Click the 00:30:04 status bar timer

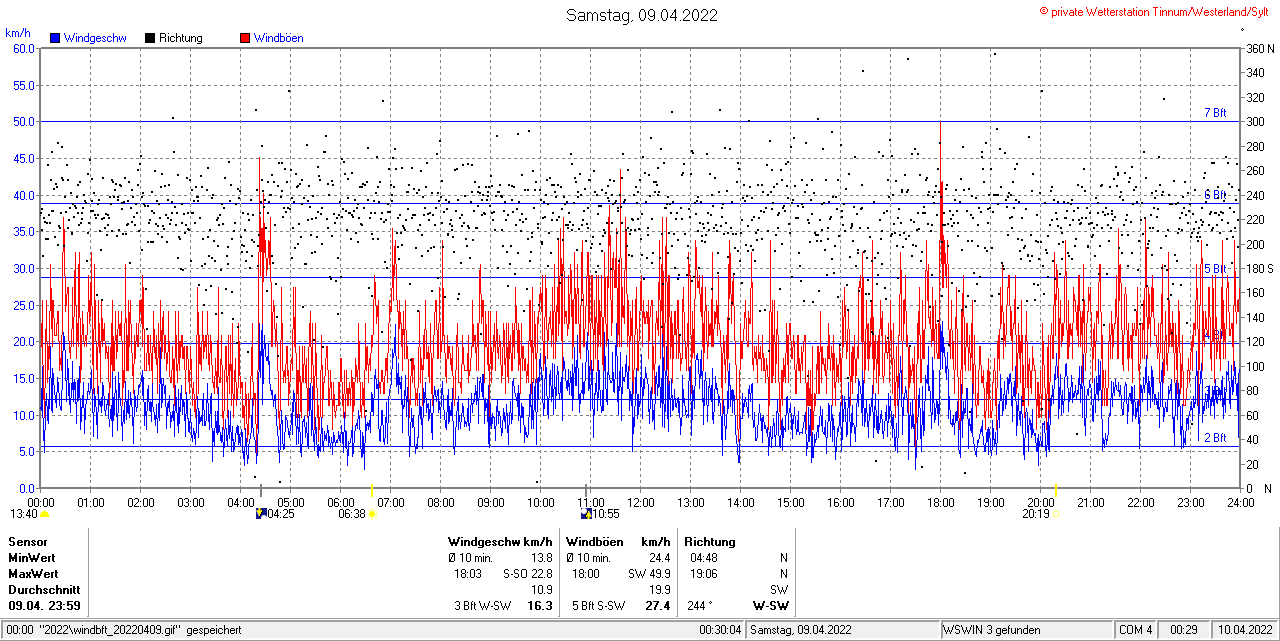tap(720, 630)
